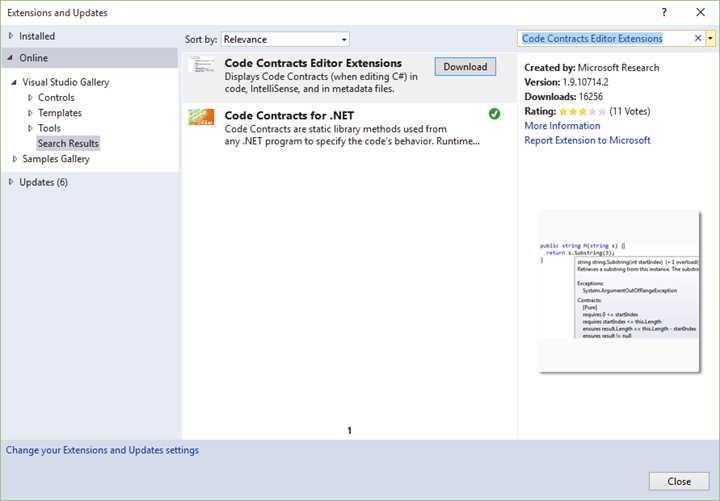Click the green installed checkmark icon

tap(495, 113)
